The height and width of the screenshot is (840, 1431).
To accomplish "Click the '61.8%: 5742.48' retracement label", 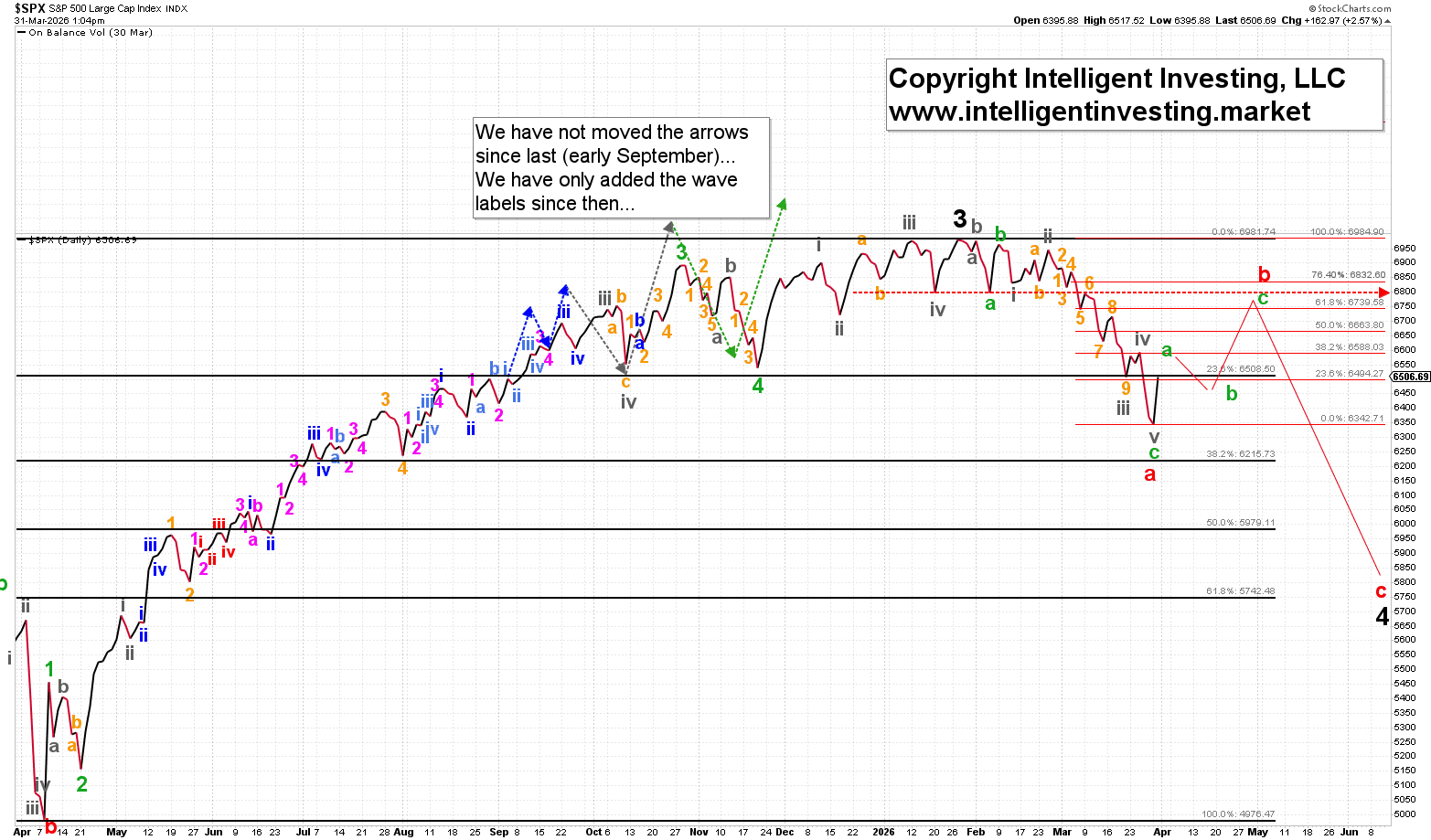I will [x=1241, y=591].
